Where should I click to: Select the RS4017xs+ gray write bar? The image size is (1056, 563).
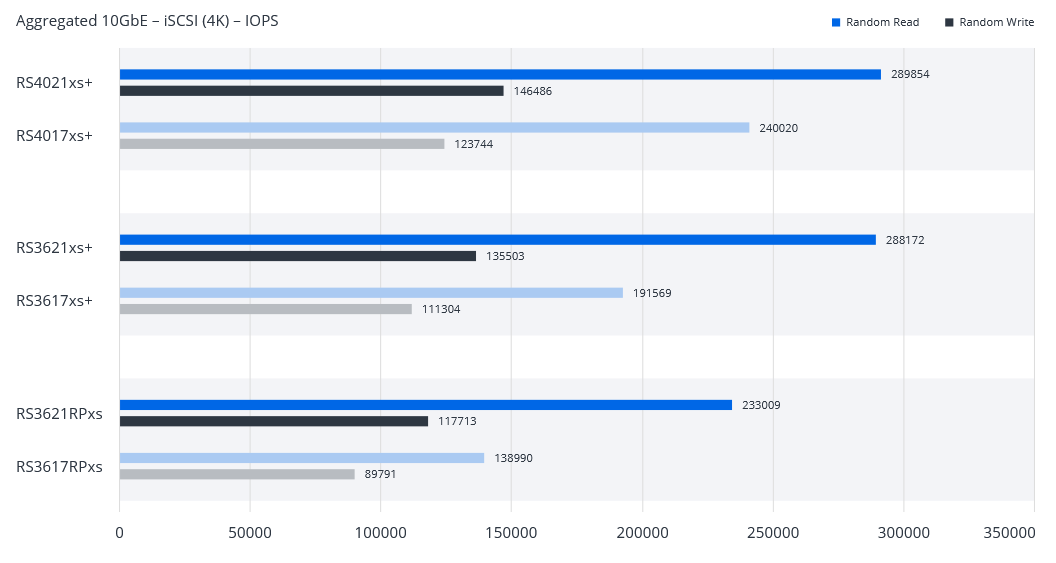(282, 144)
